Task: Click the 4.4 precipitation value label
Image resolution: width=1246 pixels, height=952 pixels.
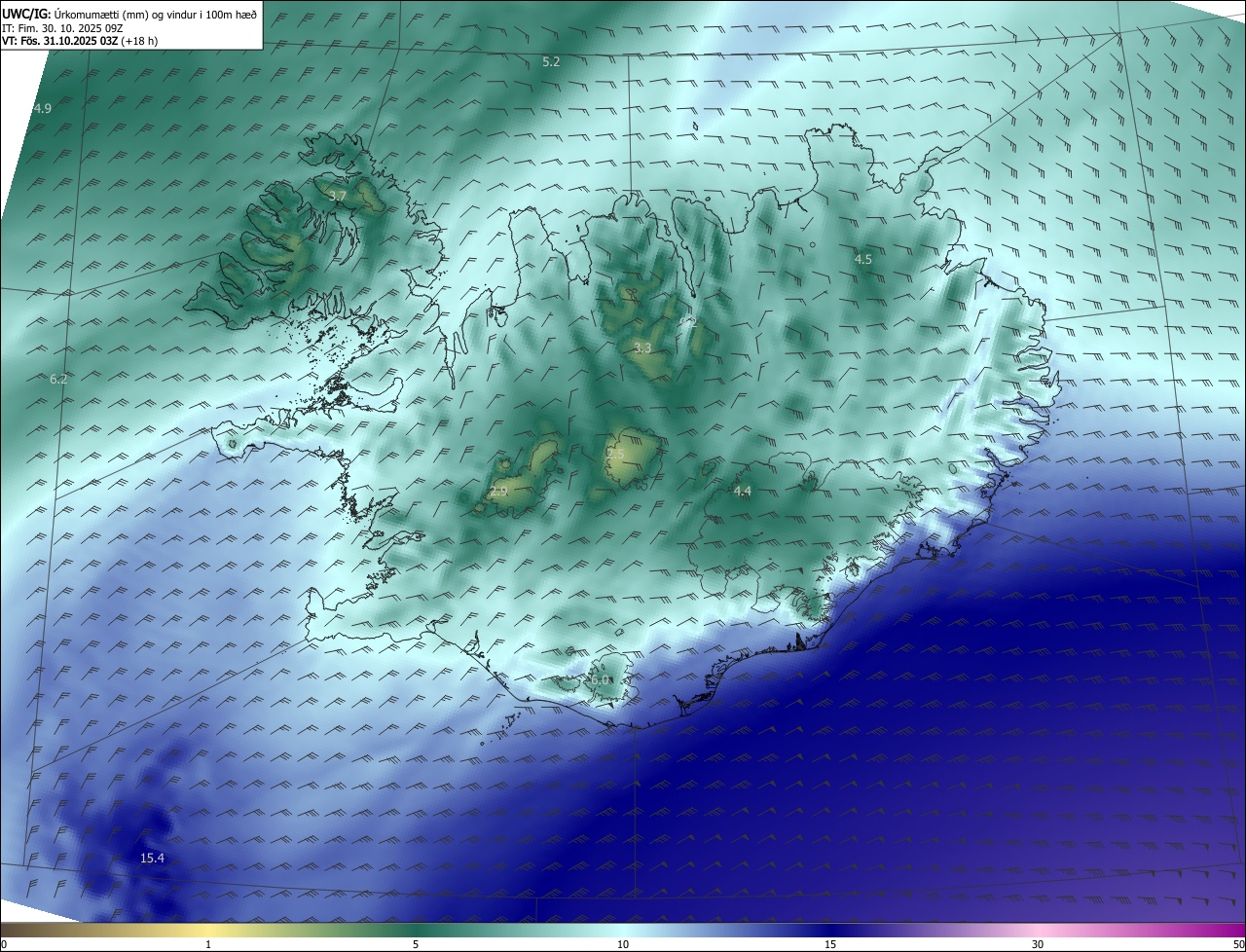Action: [743, 491]
